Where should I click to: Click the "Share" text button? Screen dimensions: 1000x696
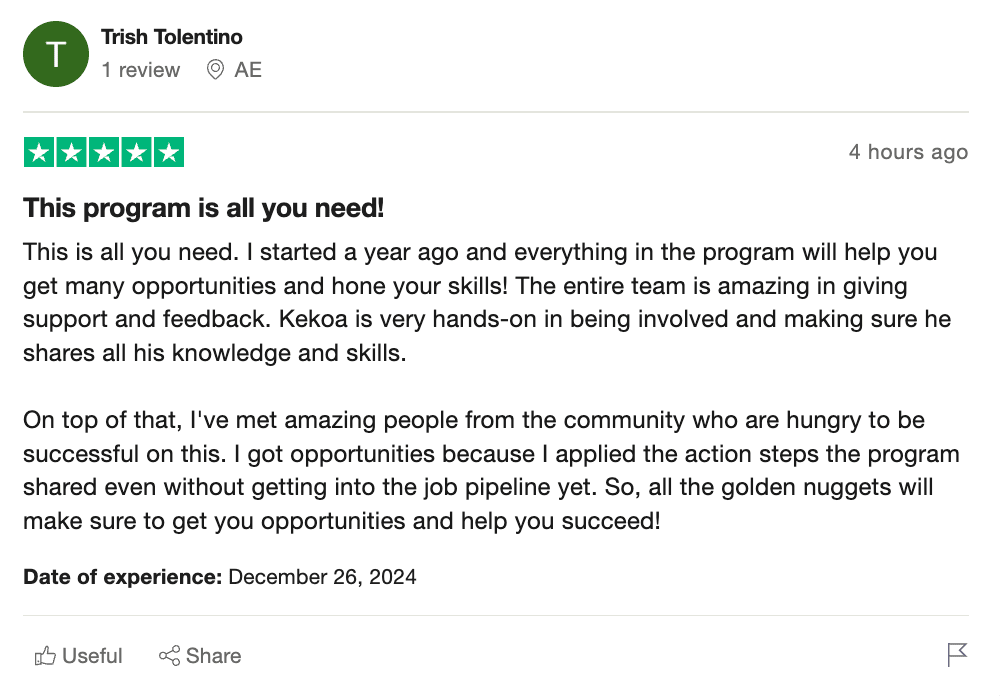[x=213, y=656]
